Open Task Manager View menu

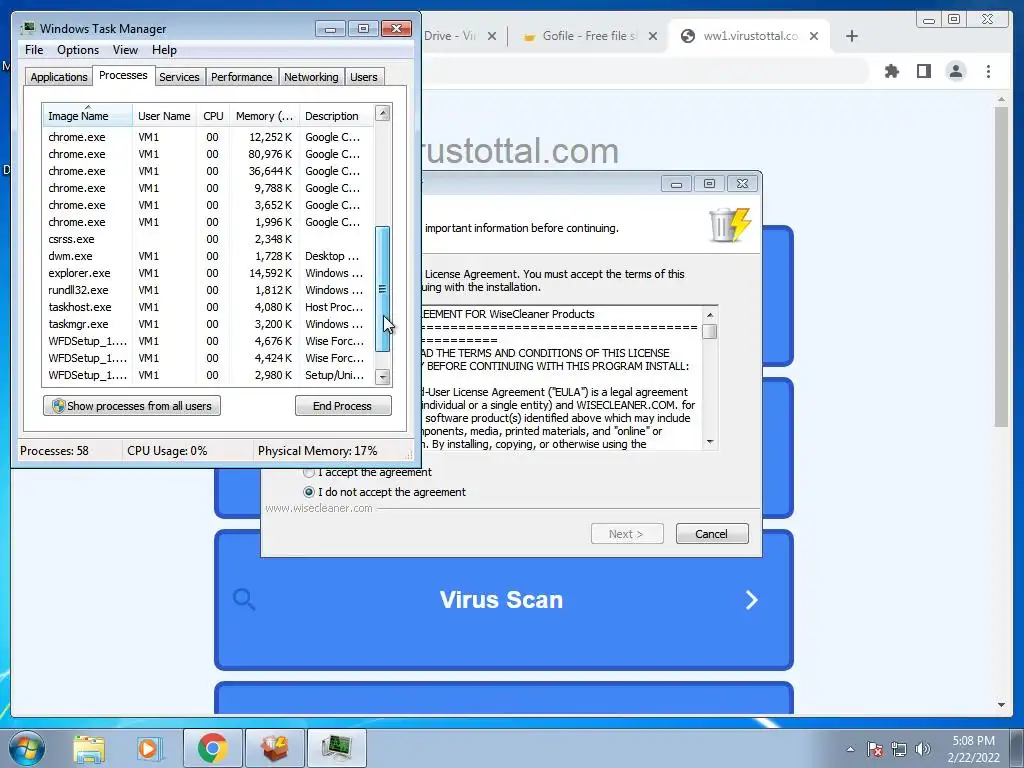coord(125,50)
